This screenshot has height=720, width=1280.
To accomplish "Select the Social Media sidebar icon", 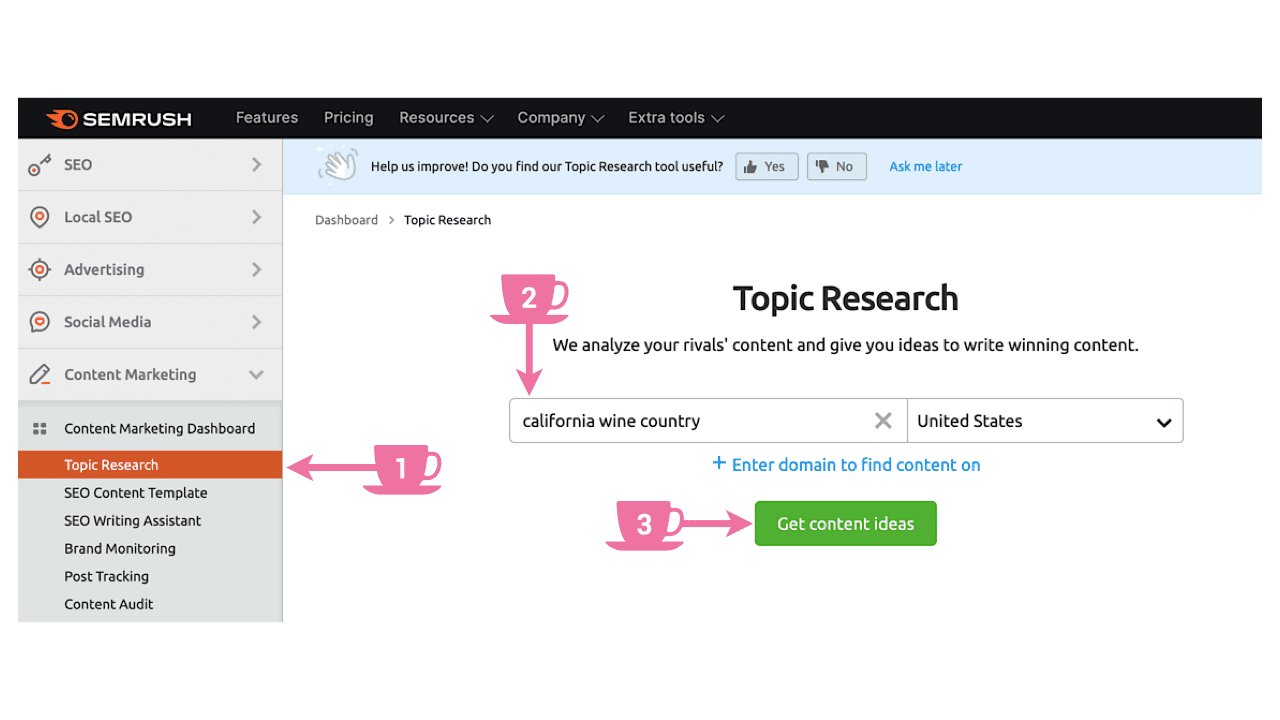I will [38, 322].
